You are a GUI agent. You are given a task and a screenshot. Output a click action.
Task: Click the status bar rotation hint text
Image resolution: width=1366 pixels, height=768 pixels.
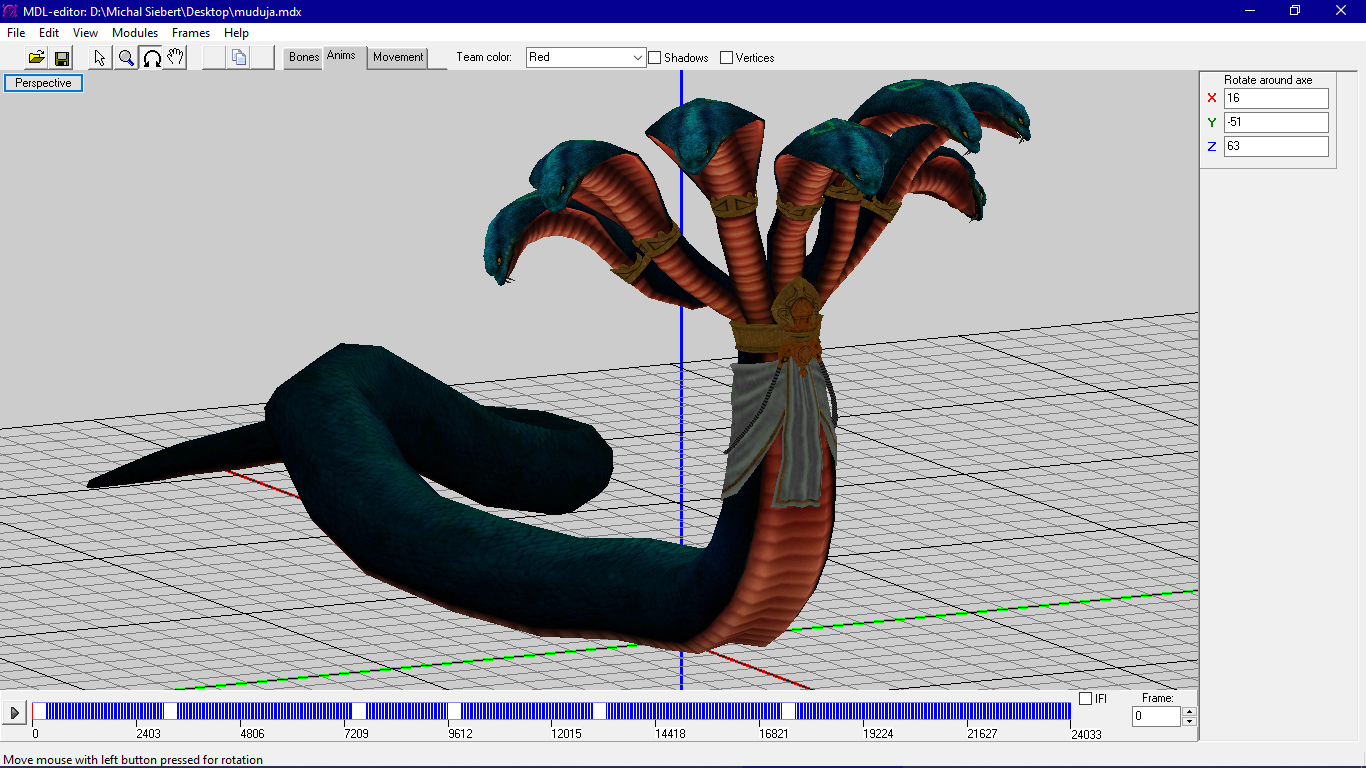[133, 760]
